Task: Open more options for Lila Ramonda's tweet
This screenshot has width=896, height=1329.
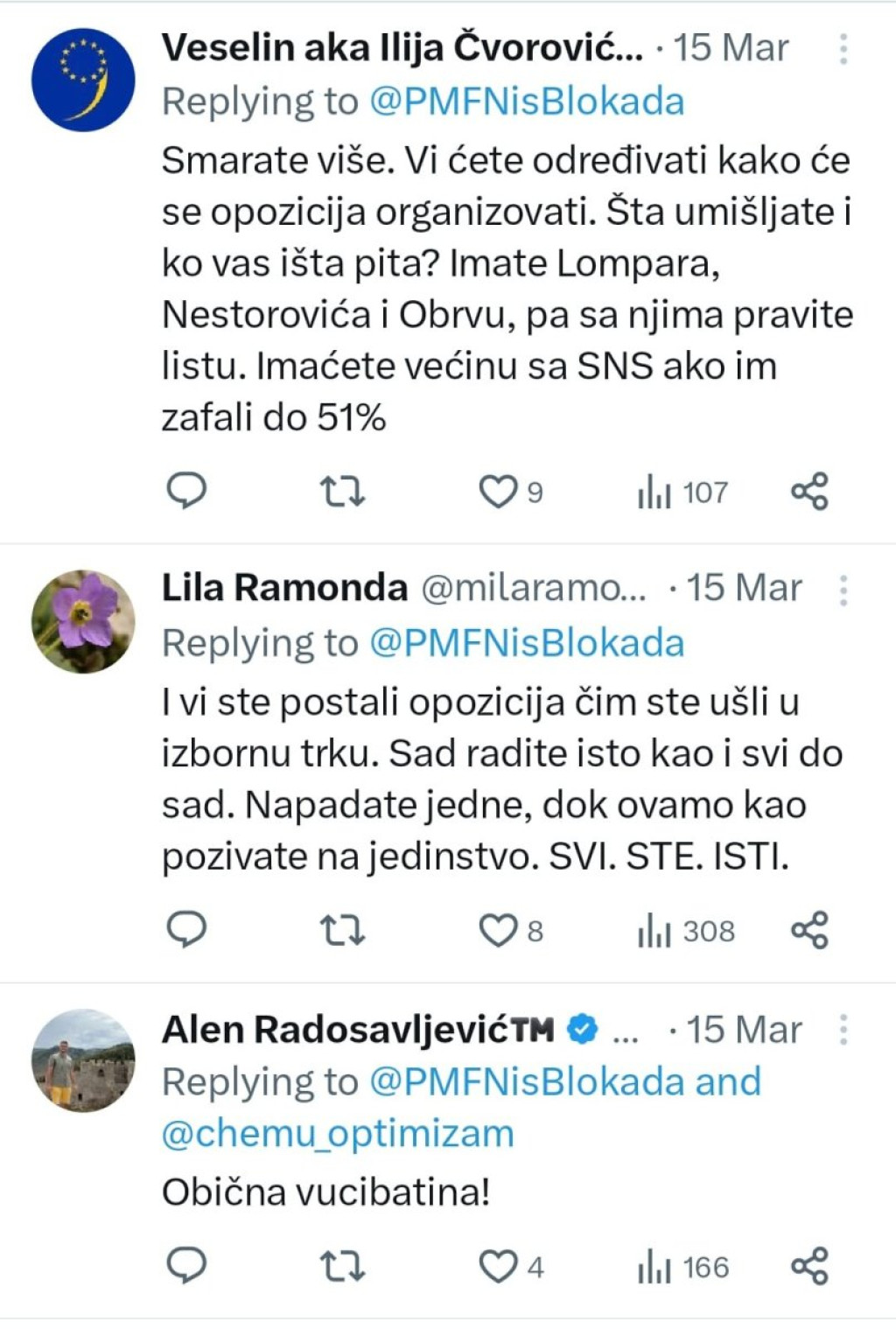Action: point(843,591)
